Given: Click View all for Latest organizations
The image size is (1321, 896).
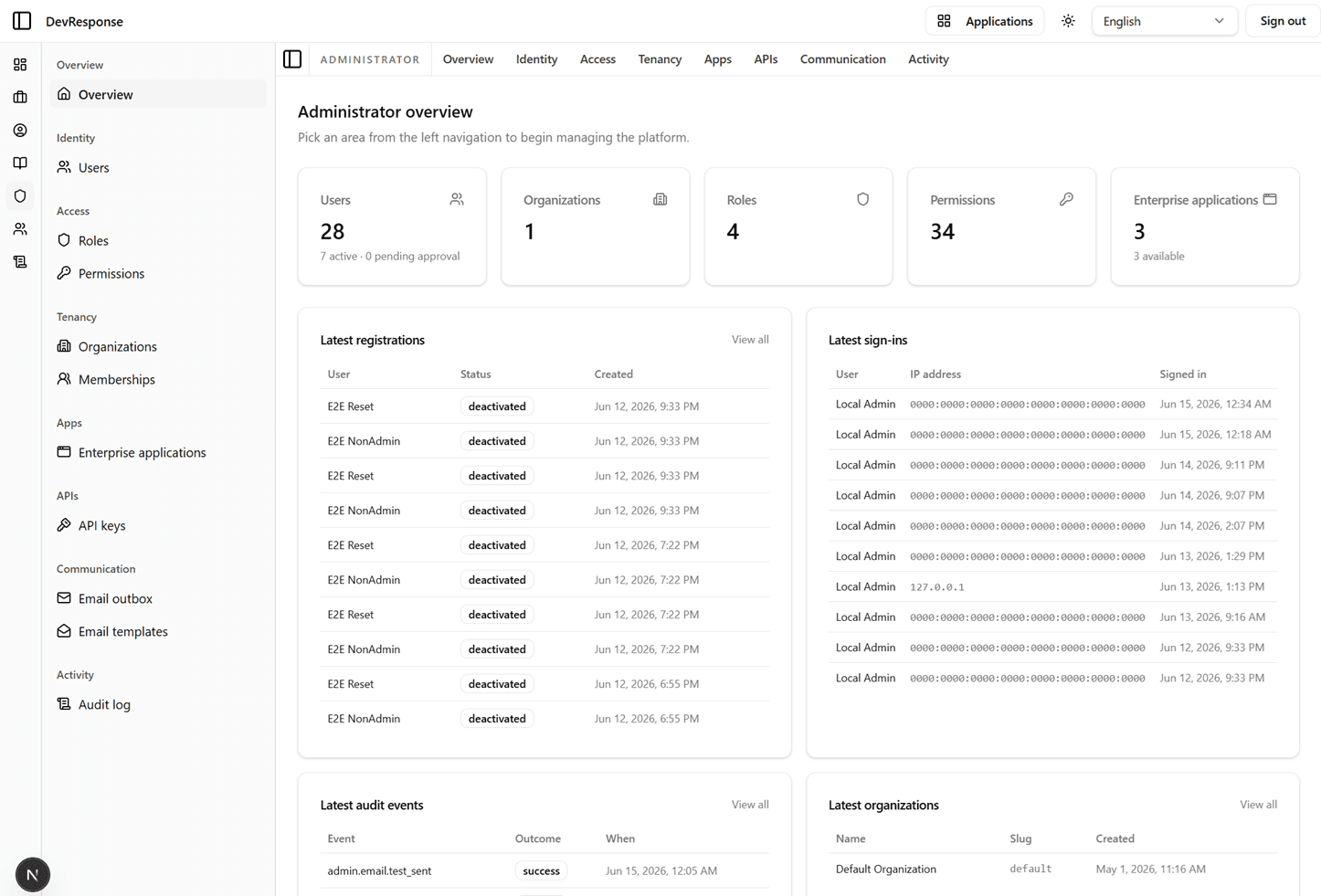Looking at the screenshot, I should (1258, 805).
